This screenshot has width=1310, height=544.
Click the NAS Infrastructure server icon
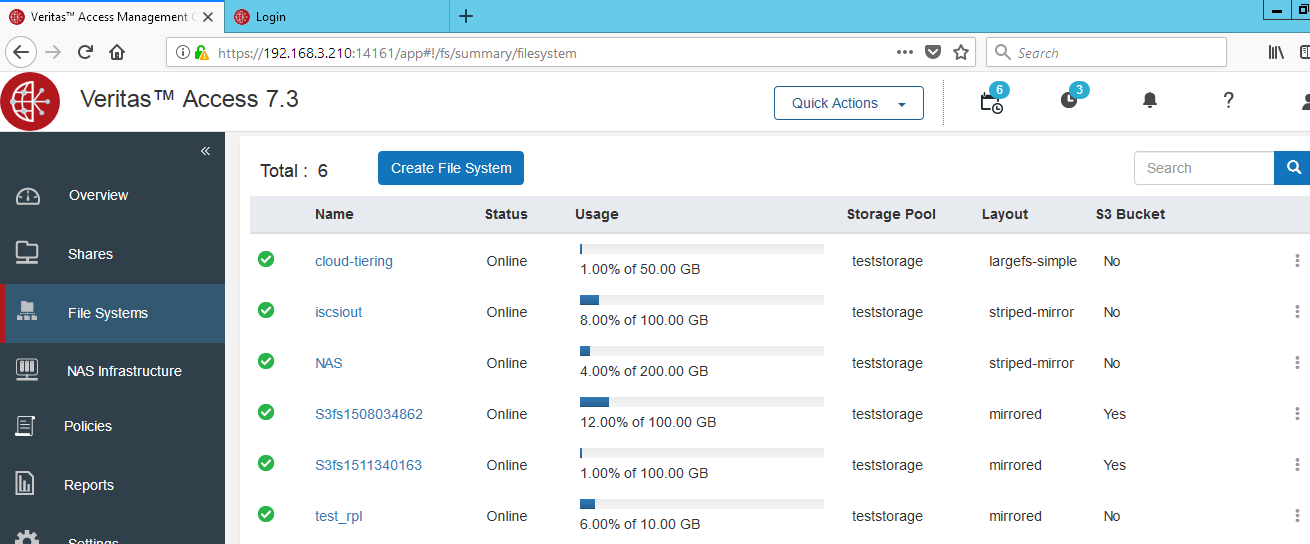(x=27, y=370)
